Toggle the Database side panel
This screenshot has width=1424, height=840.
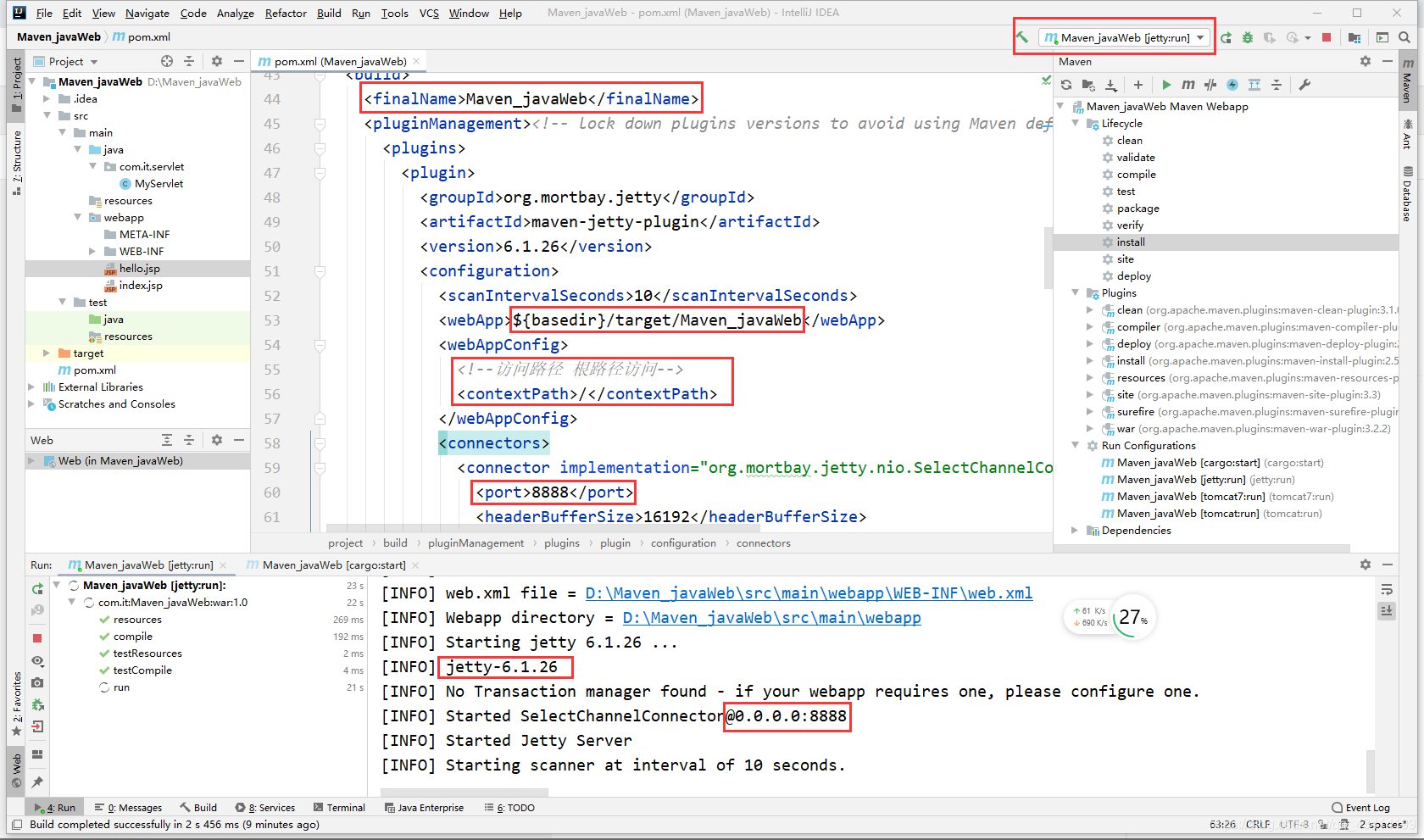coord(1407,194)
